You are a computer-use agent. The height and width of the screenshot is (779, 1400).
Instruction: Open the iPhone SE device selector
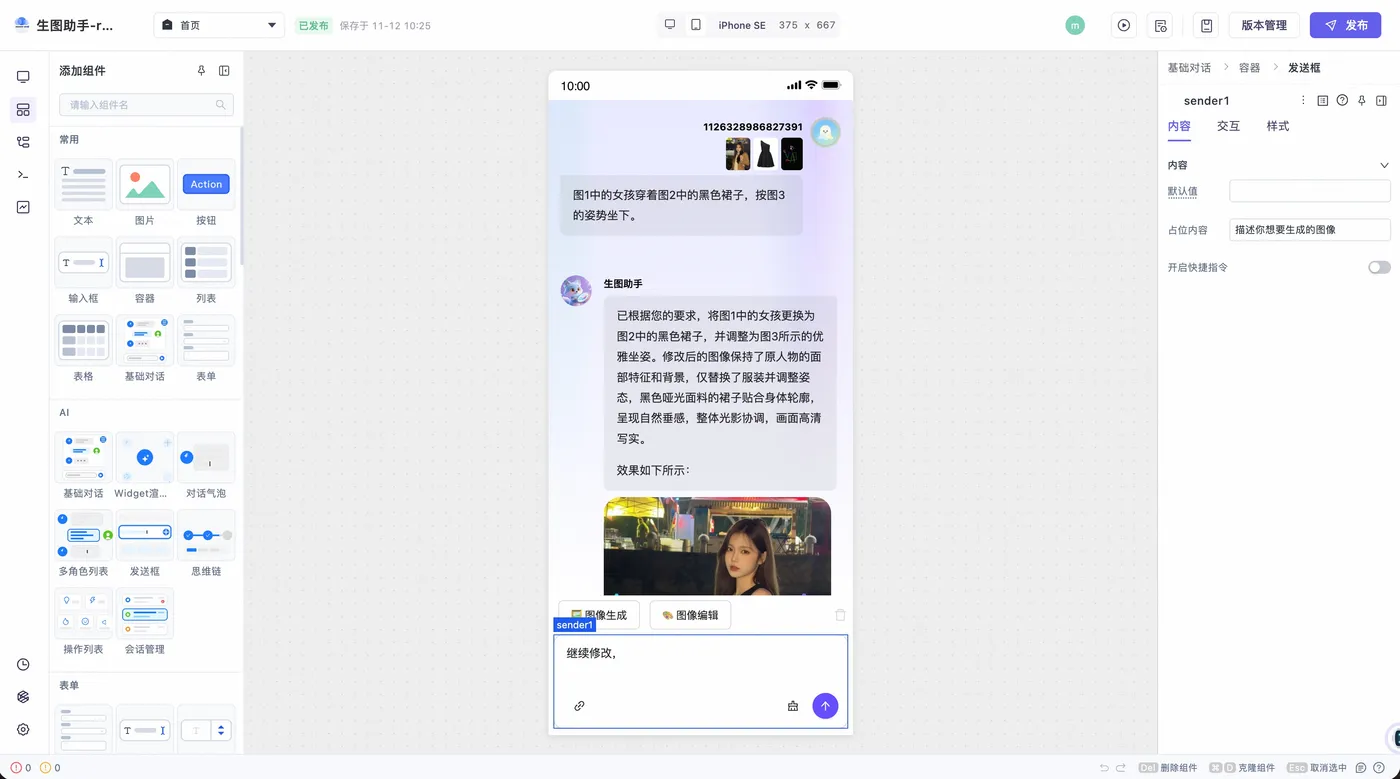[741, 25]
